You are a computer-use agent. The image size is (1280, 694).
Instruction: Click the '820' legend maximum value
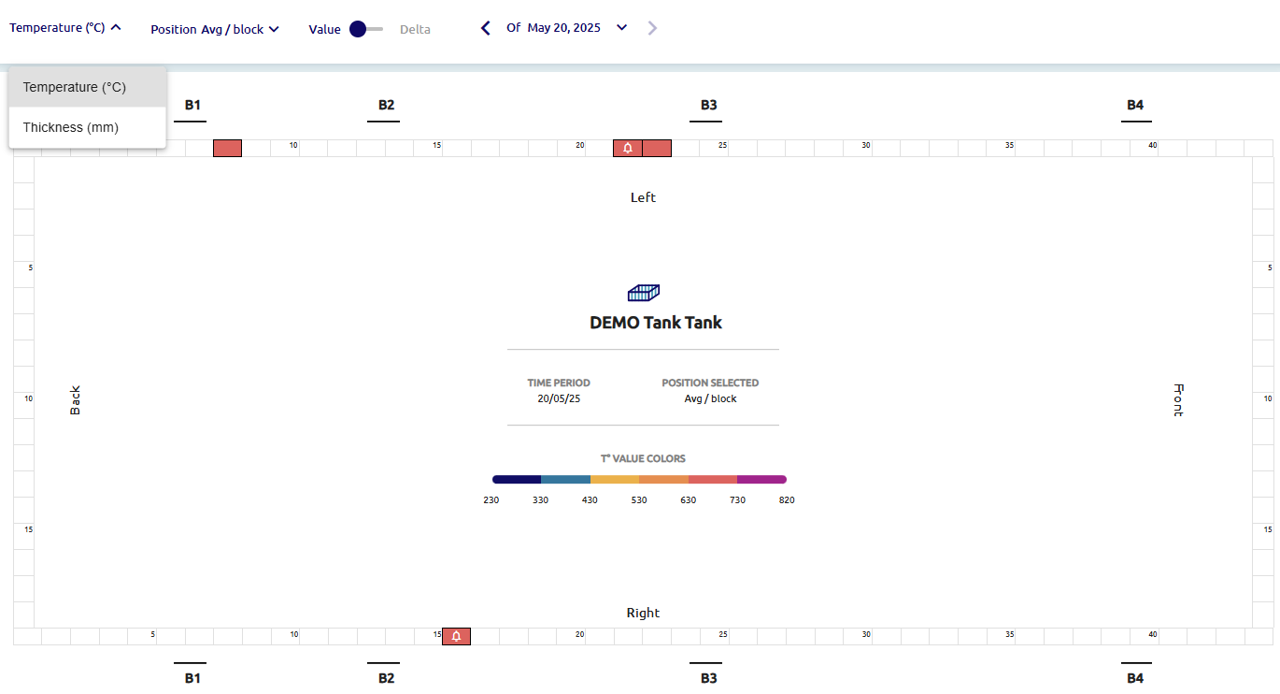tap(787, 500)
